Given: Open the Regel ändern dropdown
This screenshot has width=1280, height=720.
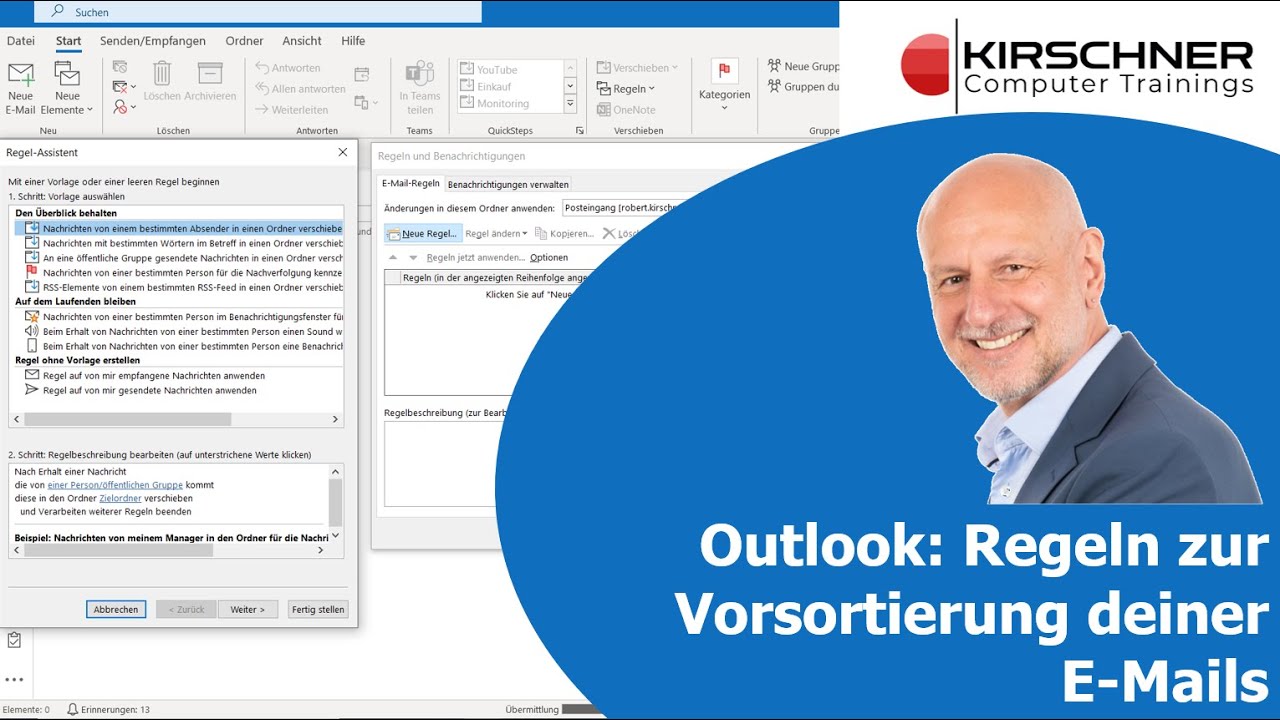Looking at the screenshot, I should pyautogui.click(x=496, y=233).
